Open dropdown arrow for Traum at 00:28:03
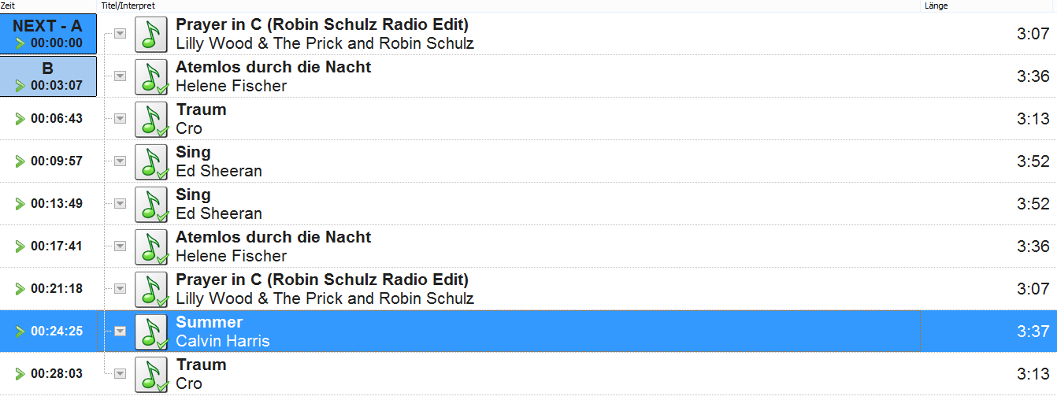Screen dimensions: 1057x400 click(x=120, y=373)
